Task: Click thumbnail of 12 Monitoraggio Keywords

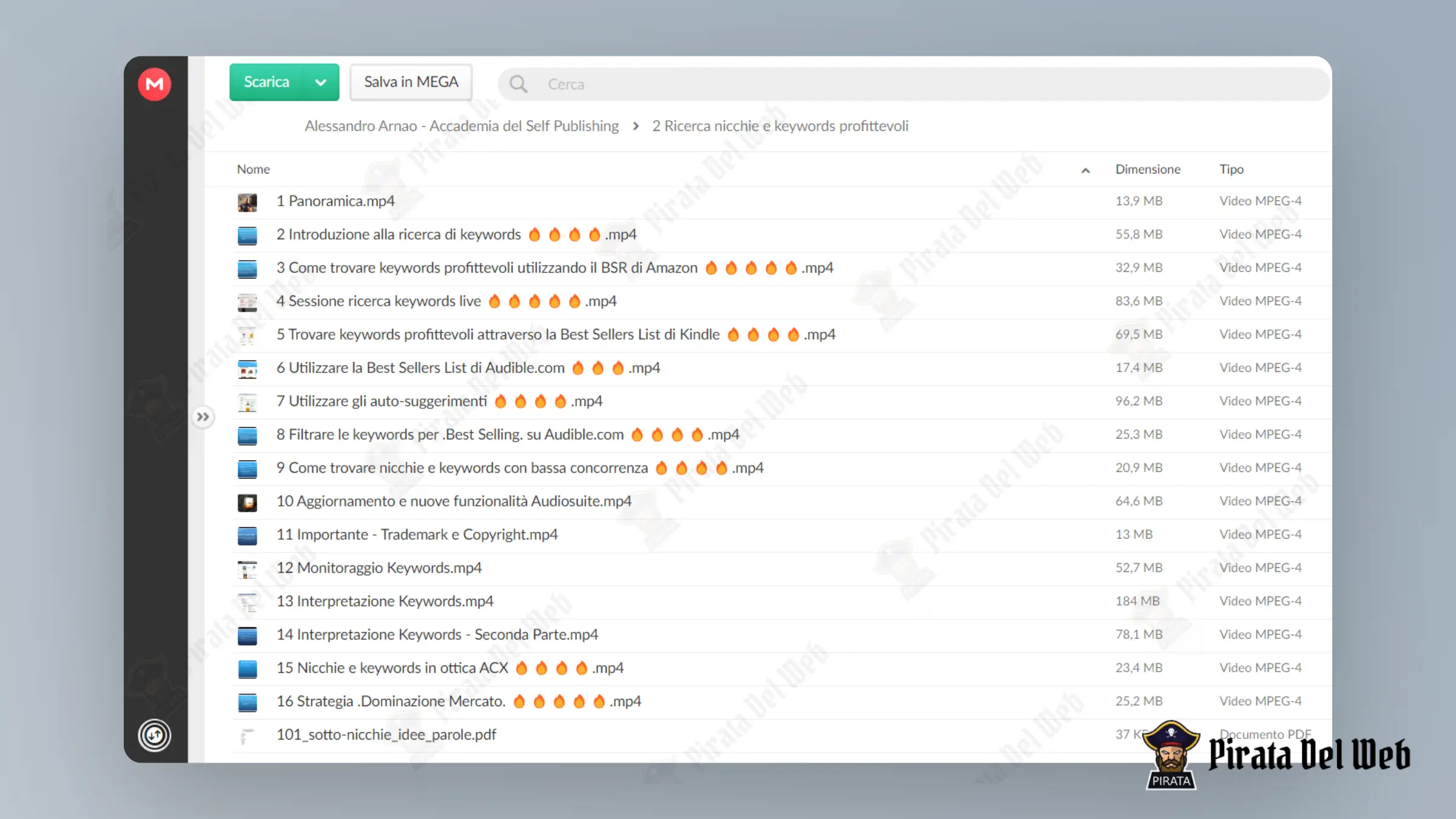Action: (247, 569)
